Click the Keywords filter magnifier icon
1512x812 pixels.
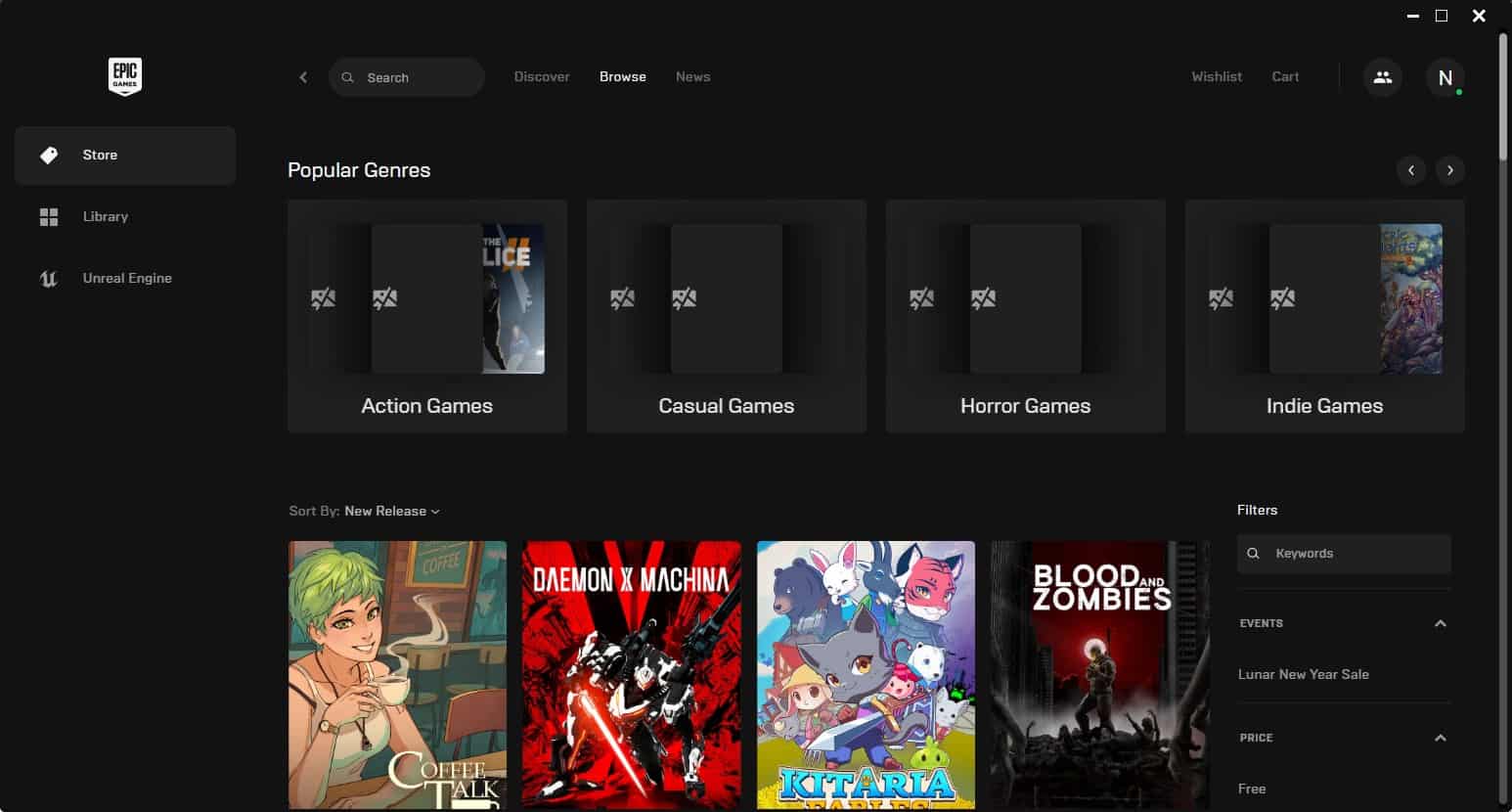[1254, 554]
